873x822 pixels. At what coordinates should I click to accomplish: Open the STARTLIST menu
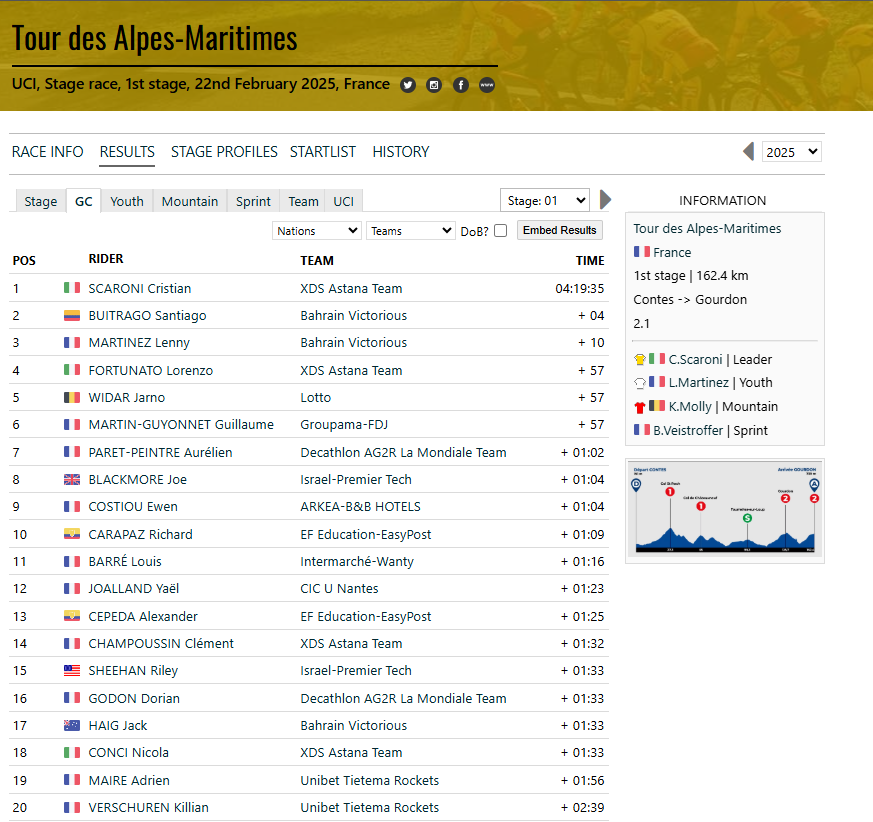coord(323,151)
